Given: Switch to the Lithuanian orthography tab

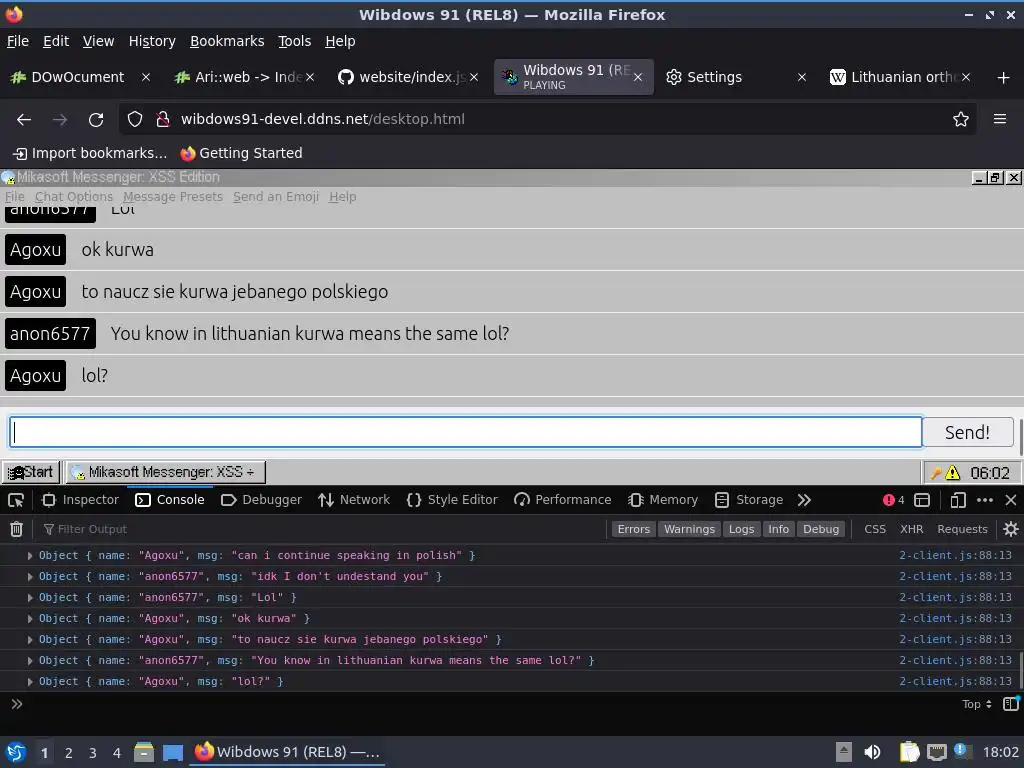Looking at the screenshot, I should tap(901, 78).
